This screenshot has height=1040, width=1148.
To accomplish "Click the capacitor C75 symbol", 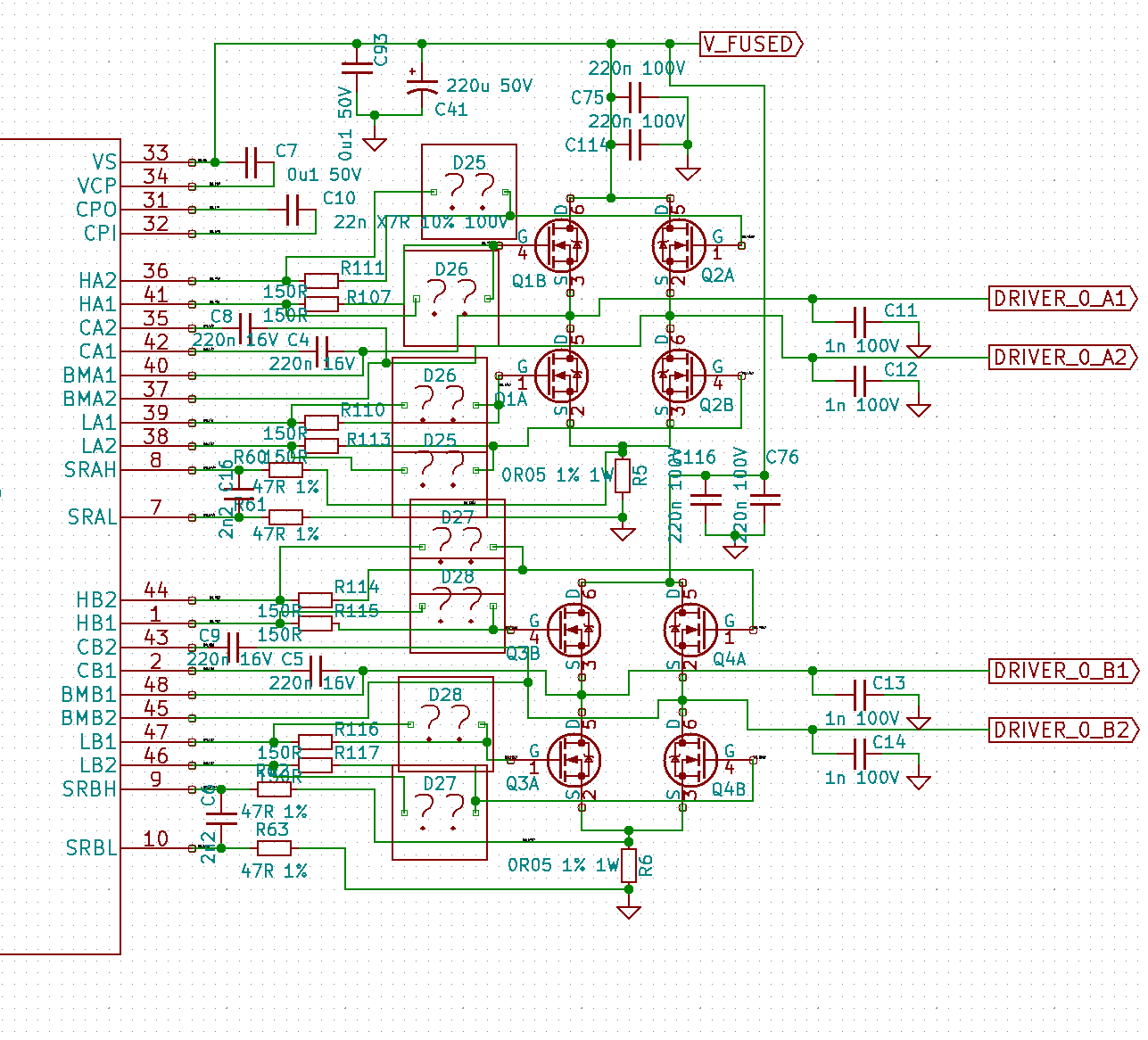I will pyautogui.click(x=635, y=97).
